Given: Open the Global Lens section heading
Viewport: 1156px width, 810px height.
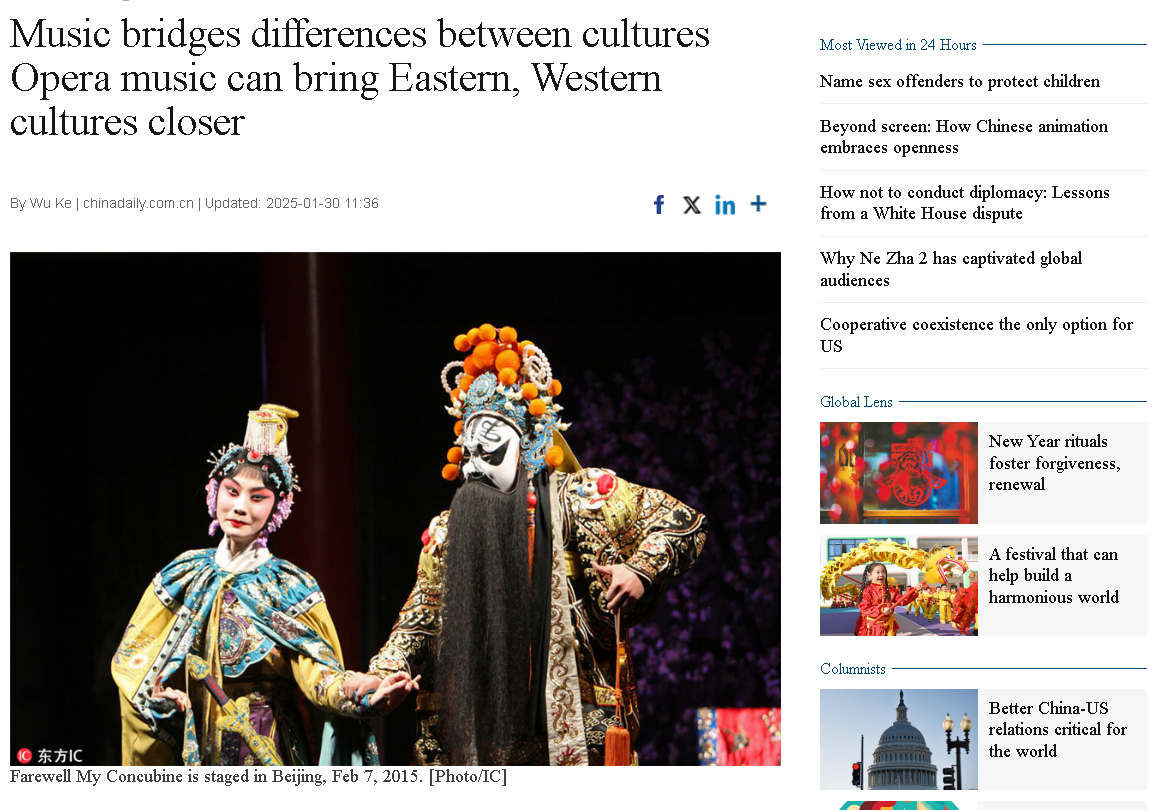Looking at the screenshot, I should pos(856,402).
